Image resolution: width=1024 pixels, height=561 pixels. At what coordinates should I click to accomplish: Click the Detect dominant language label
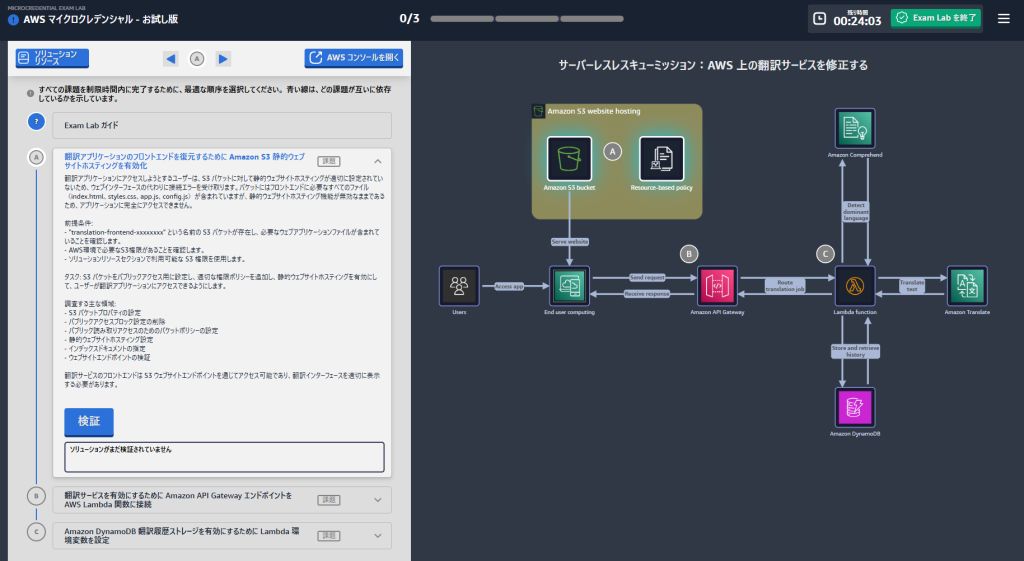856,212
